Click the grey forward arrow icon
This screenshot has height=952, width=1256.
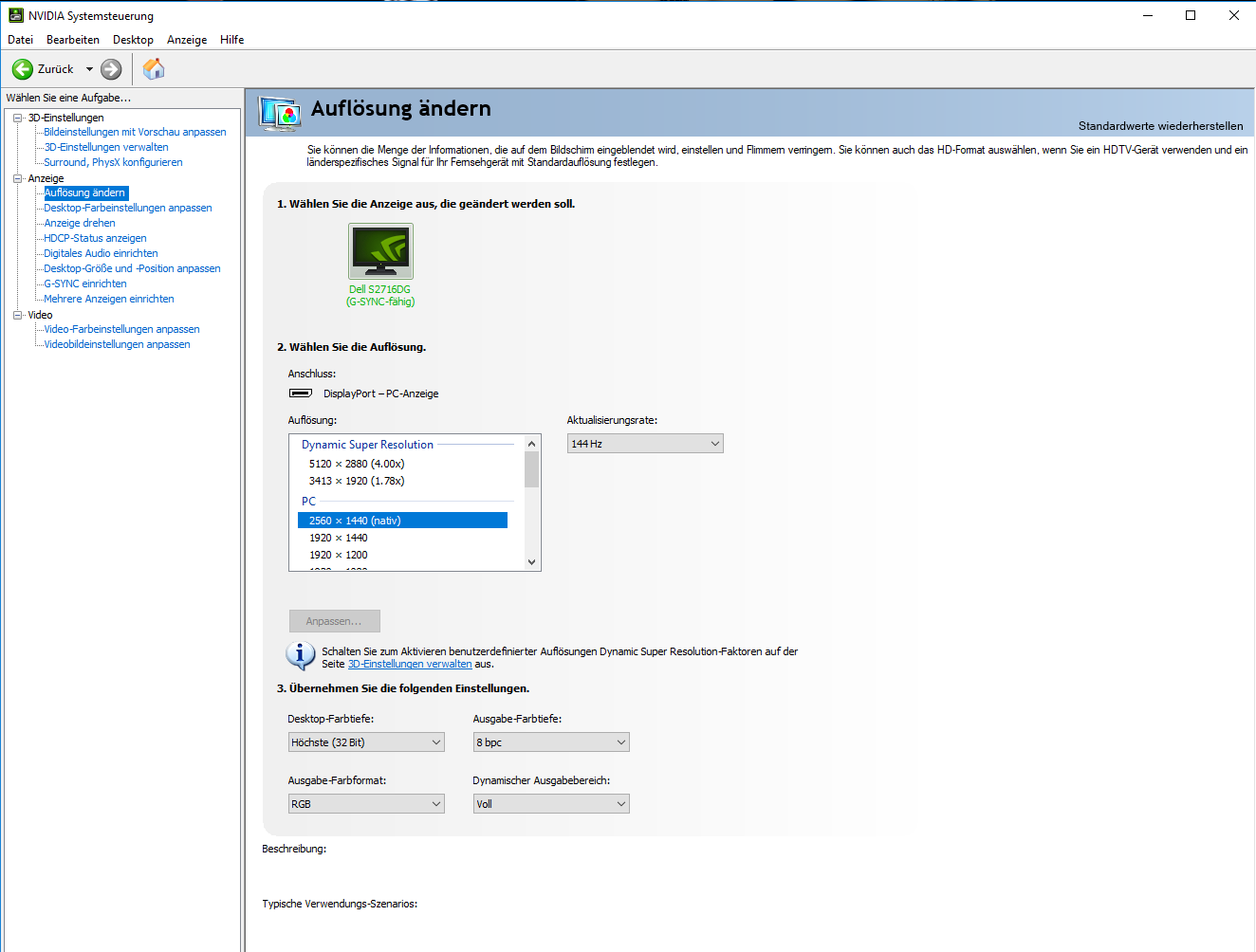[111, 69]
